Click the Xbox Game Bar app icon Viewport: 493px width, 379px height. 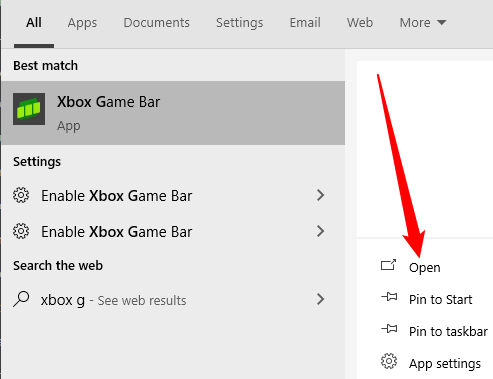click(x=29, y=109)
